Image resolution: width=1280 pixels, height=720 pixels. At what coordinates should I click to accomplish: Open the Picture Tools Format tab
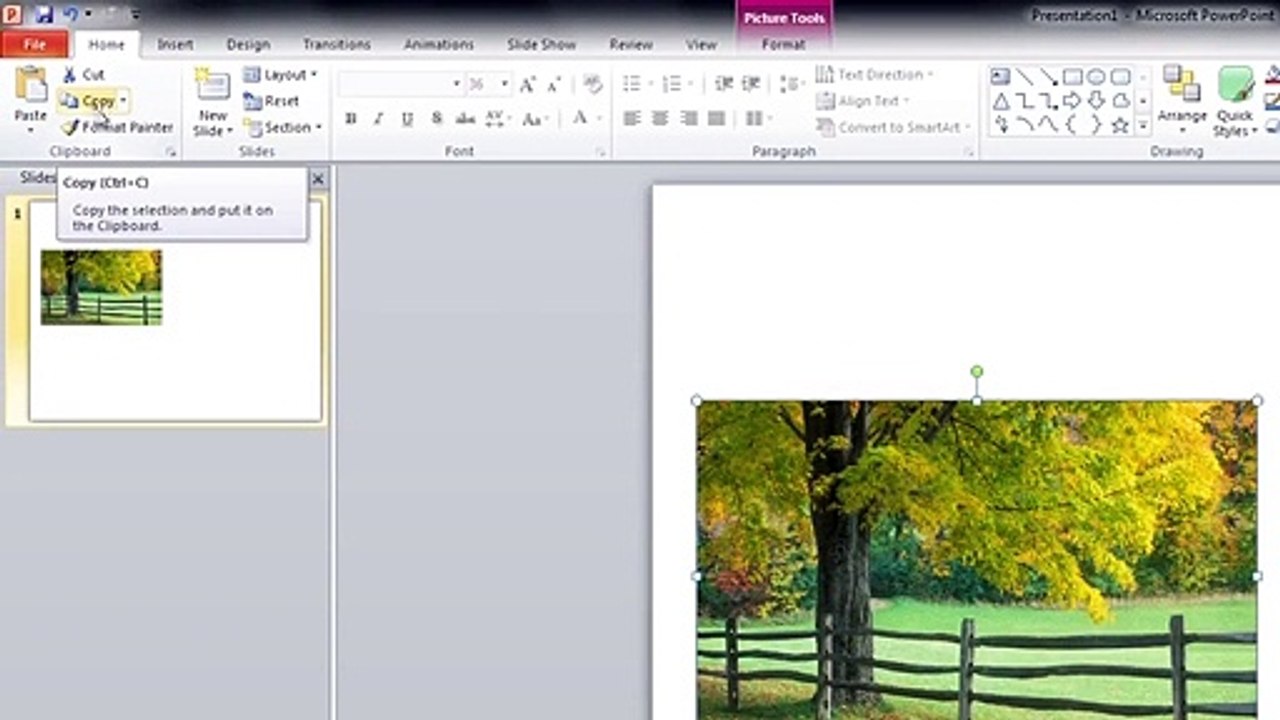click(784, 45)
